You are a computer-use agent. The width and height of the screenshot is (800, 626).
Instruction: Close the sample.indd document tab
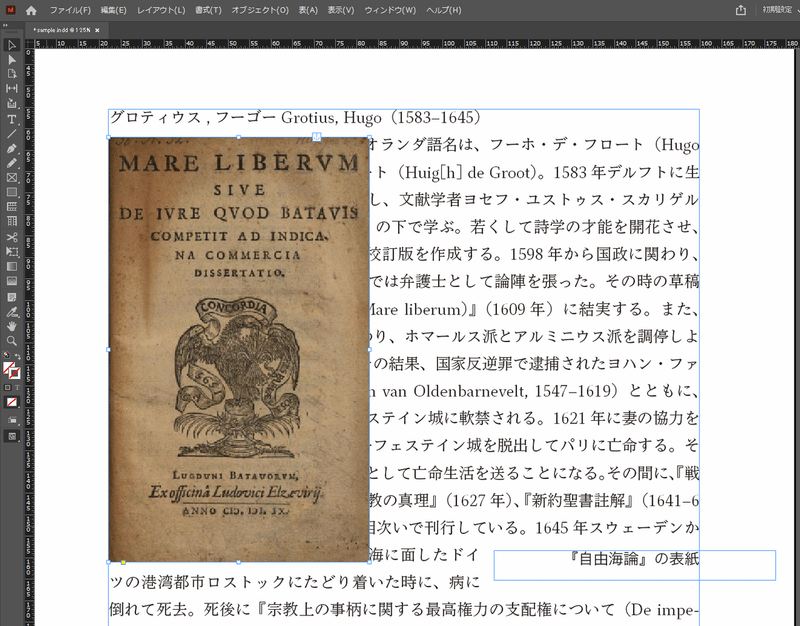pos(97,30)
